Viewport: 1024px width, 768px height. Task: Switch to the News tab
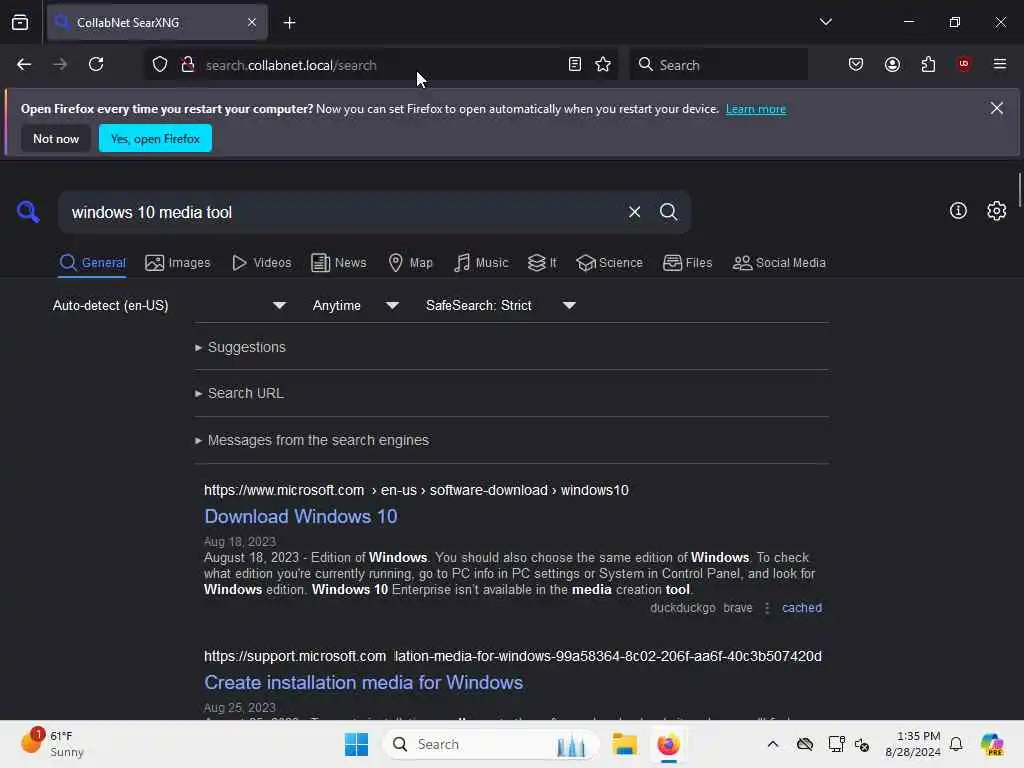click(x=339, y=263)
